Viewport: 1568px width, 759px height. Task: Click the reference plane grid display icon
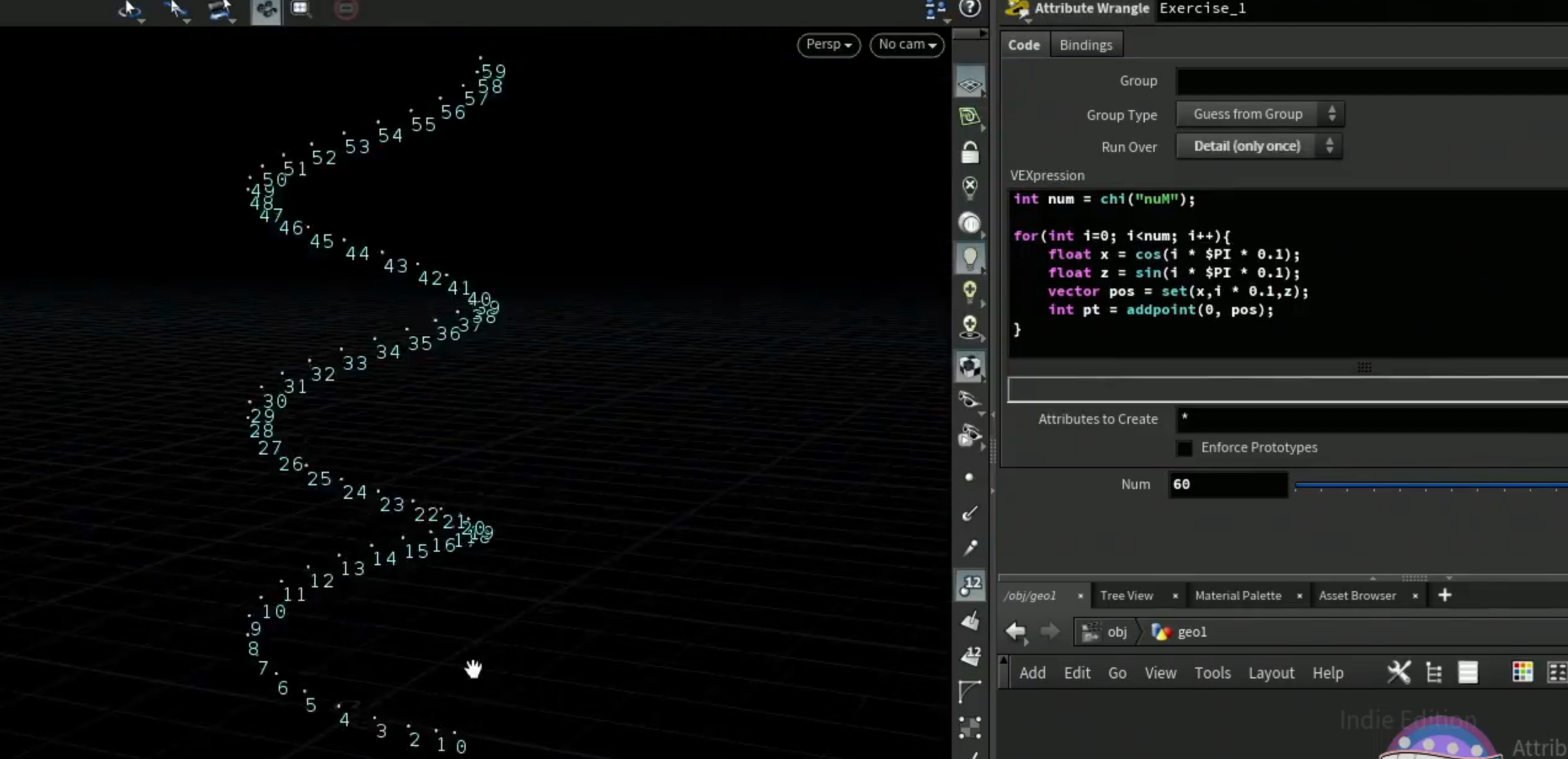(970, 84)
